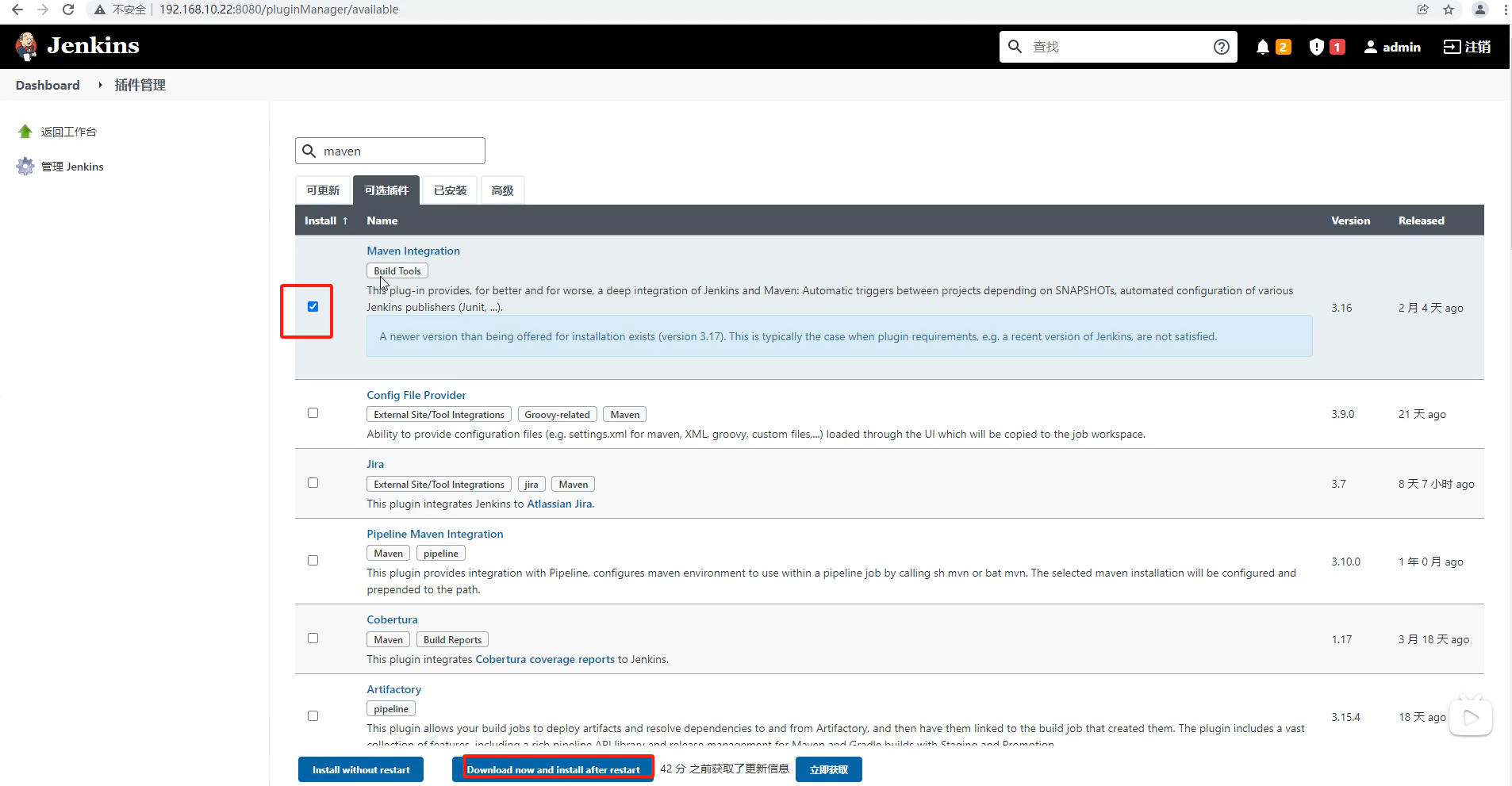
Task: Sort by the Install column header
Action: click(326, 220)
